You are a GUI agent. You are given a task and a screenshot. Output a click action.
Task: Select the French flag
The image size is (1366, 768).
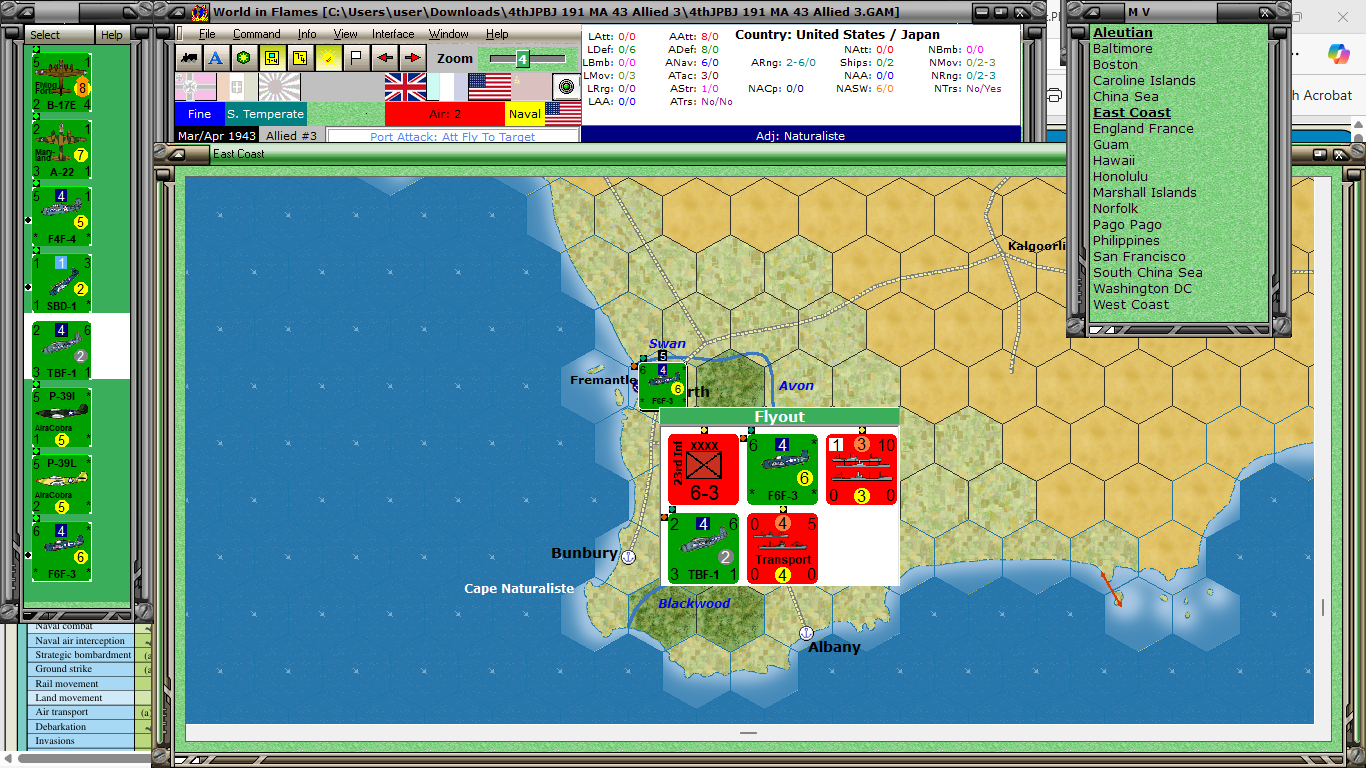click(x=447, y=87)
